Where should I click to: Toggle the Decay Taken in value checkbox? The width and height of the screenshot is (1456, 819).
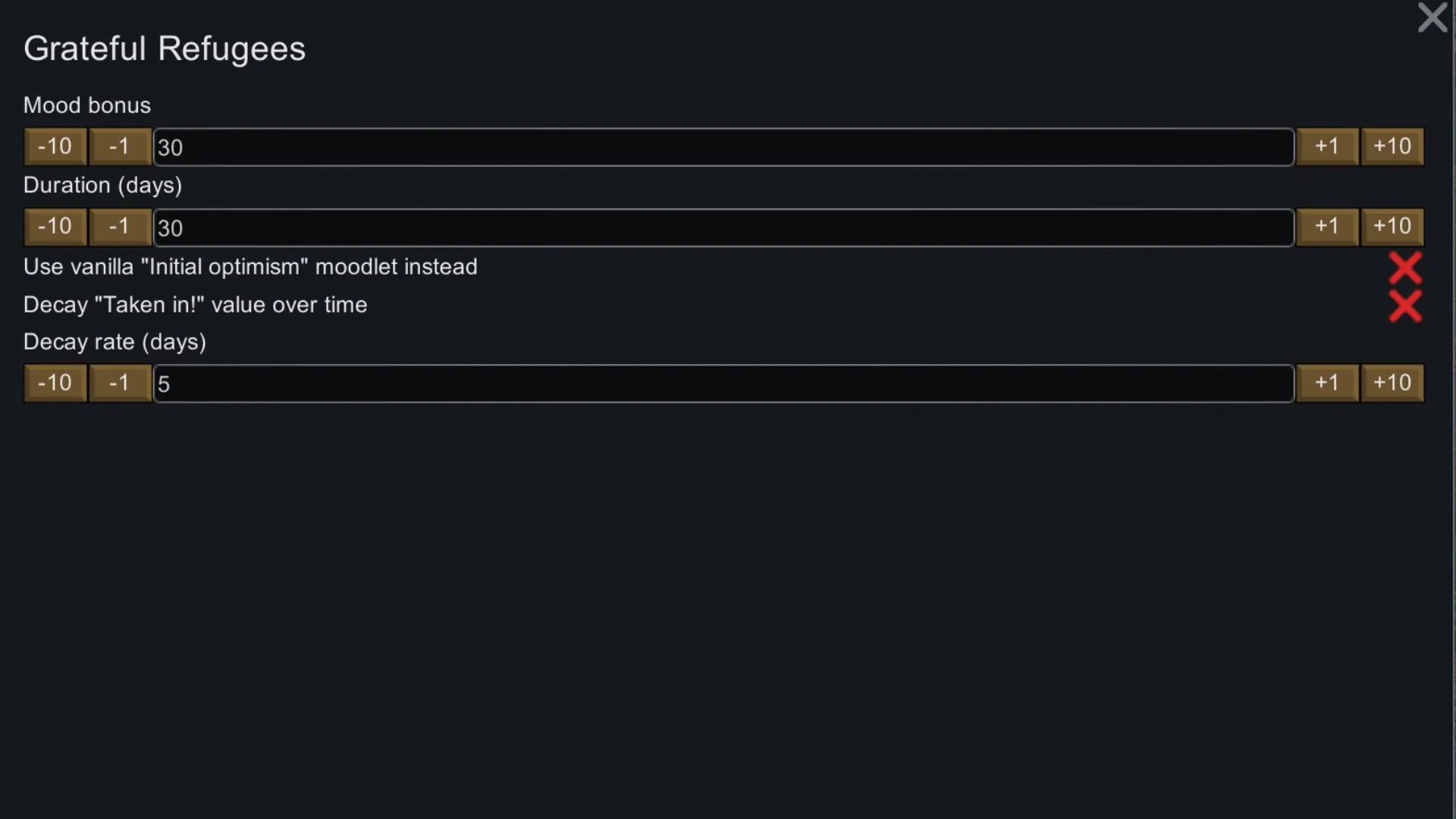1405,306
